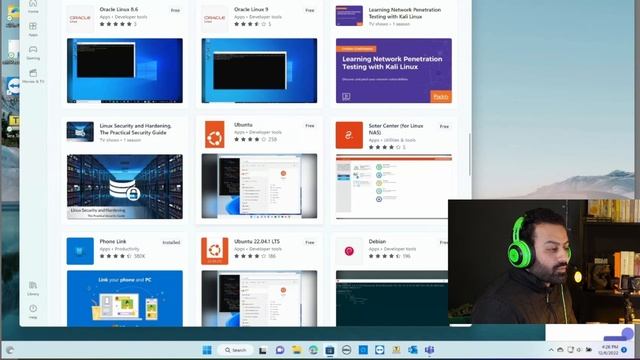The height and width of the screenshot is (360, 640).
Task: Click the Oracle Linux 8.6 screenshot
Action: (x=125, y=71)
